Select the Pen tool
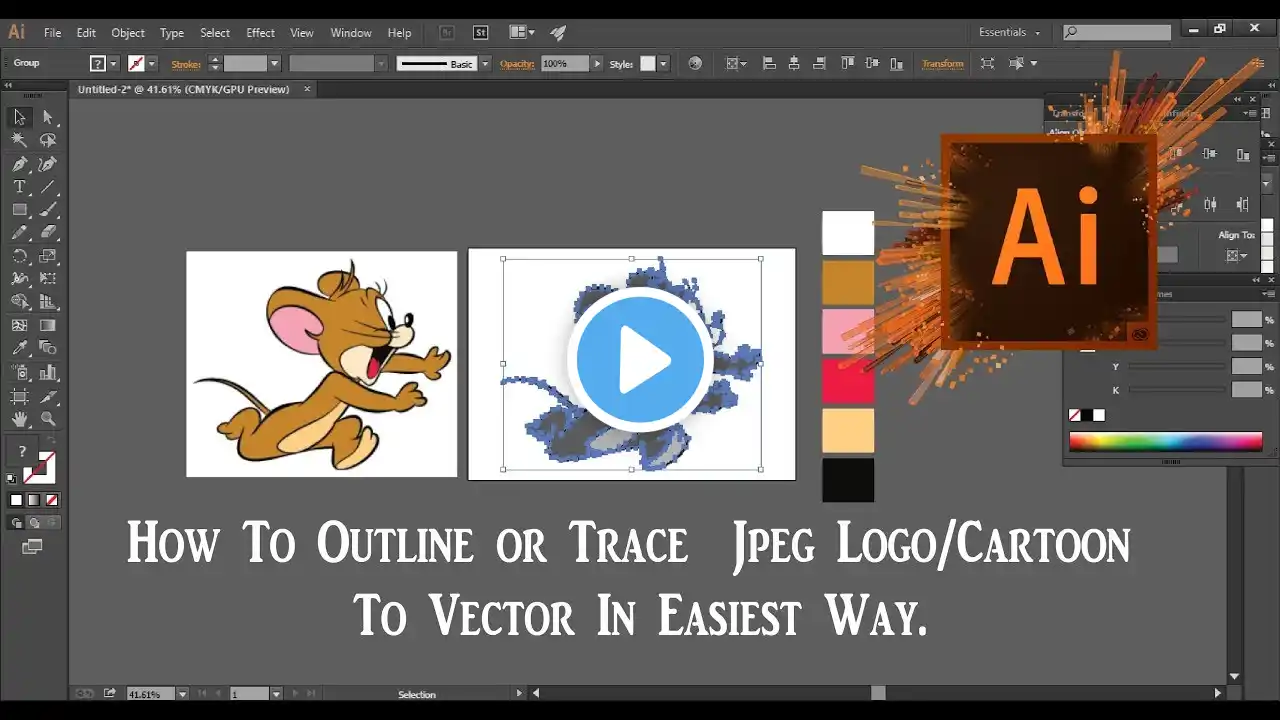 19,164
